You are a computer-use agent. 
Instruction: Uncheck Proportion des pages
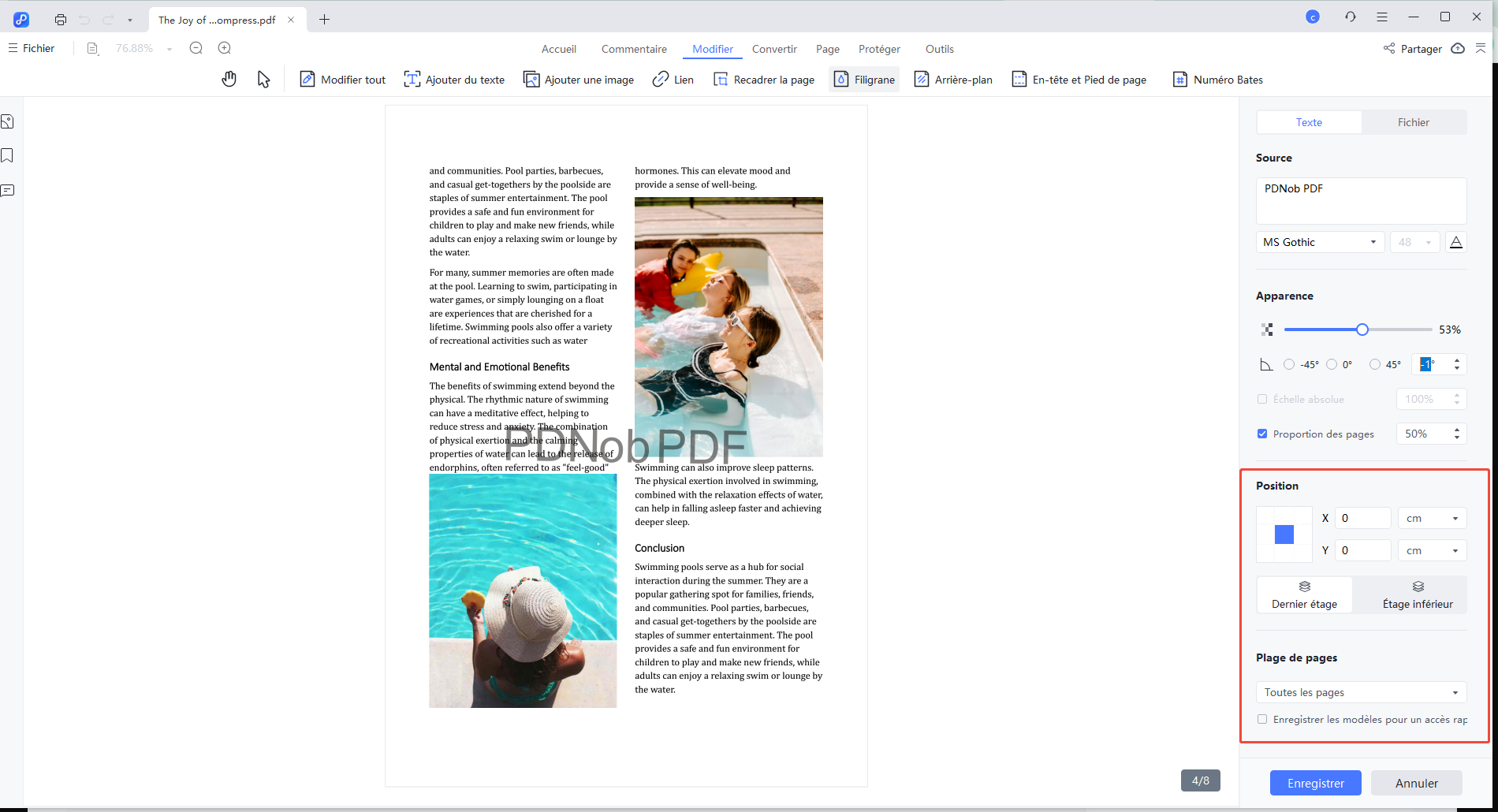click(x=1262, y=434)
